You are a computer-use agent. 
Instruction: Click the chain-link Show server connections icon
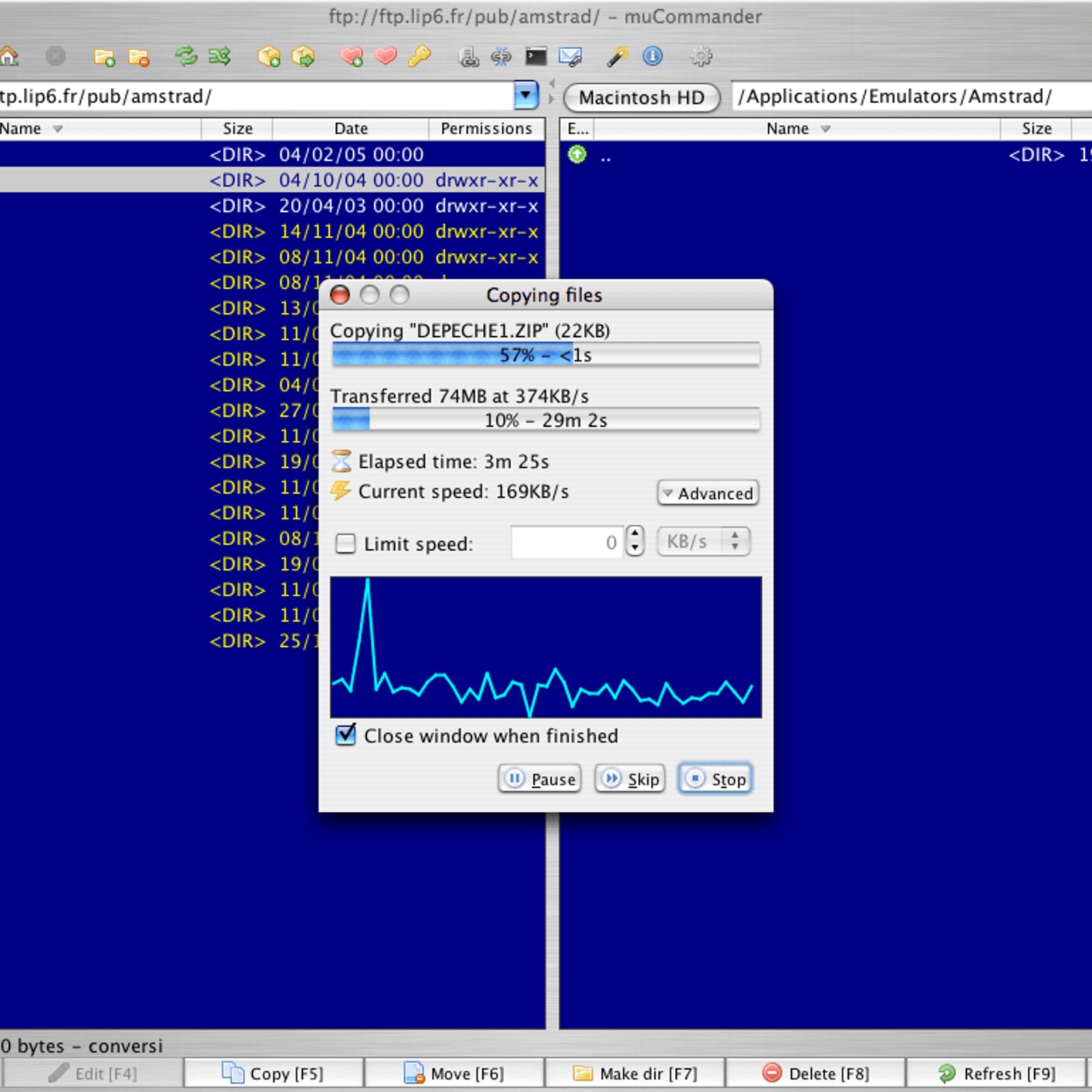(x=501, y=57)
